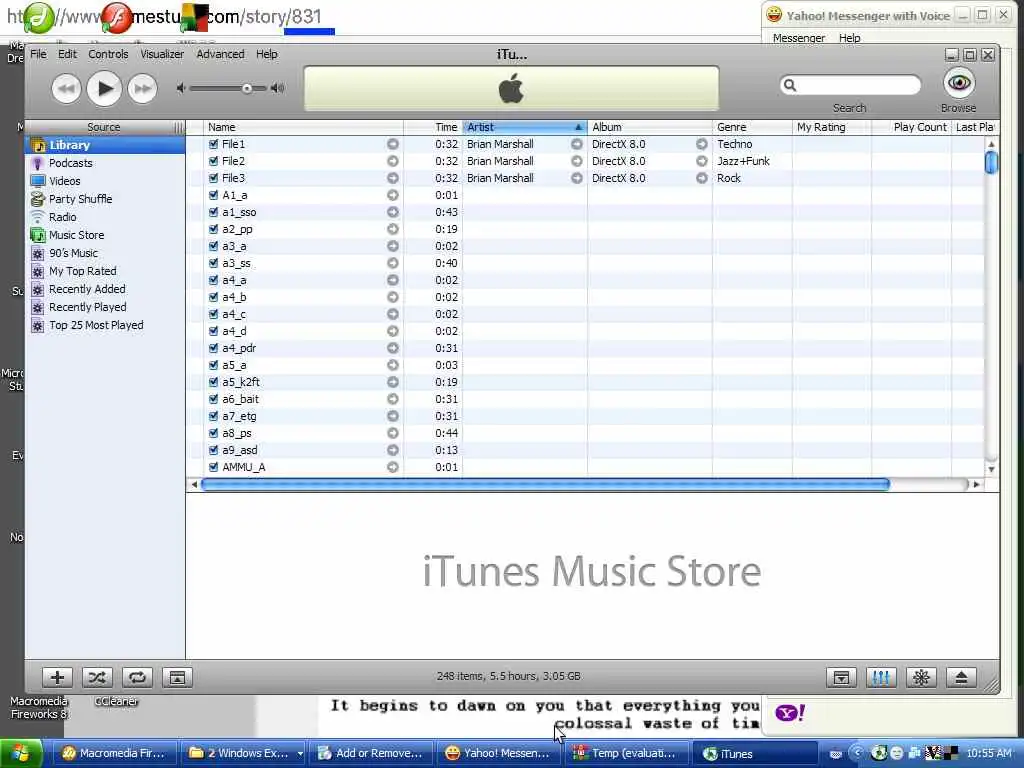Image resolution: width=1024 pixels, height=768 pixels.
Task: Open the equalizer window button
Action: (881, 677)
